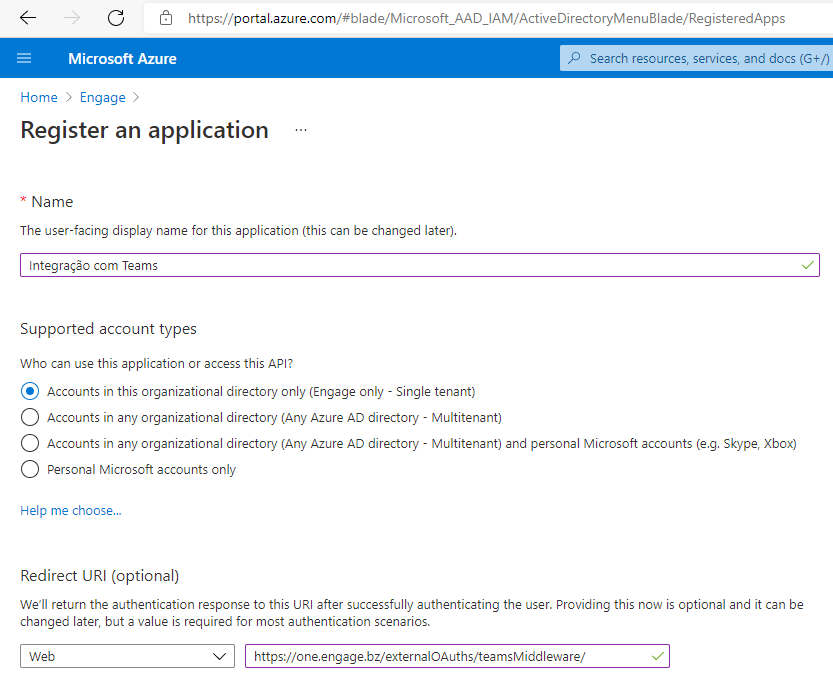Viewport: 833px width, 680px height.
Task: Click the browser back arrow
Action: 28,18
